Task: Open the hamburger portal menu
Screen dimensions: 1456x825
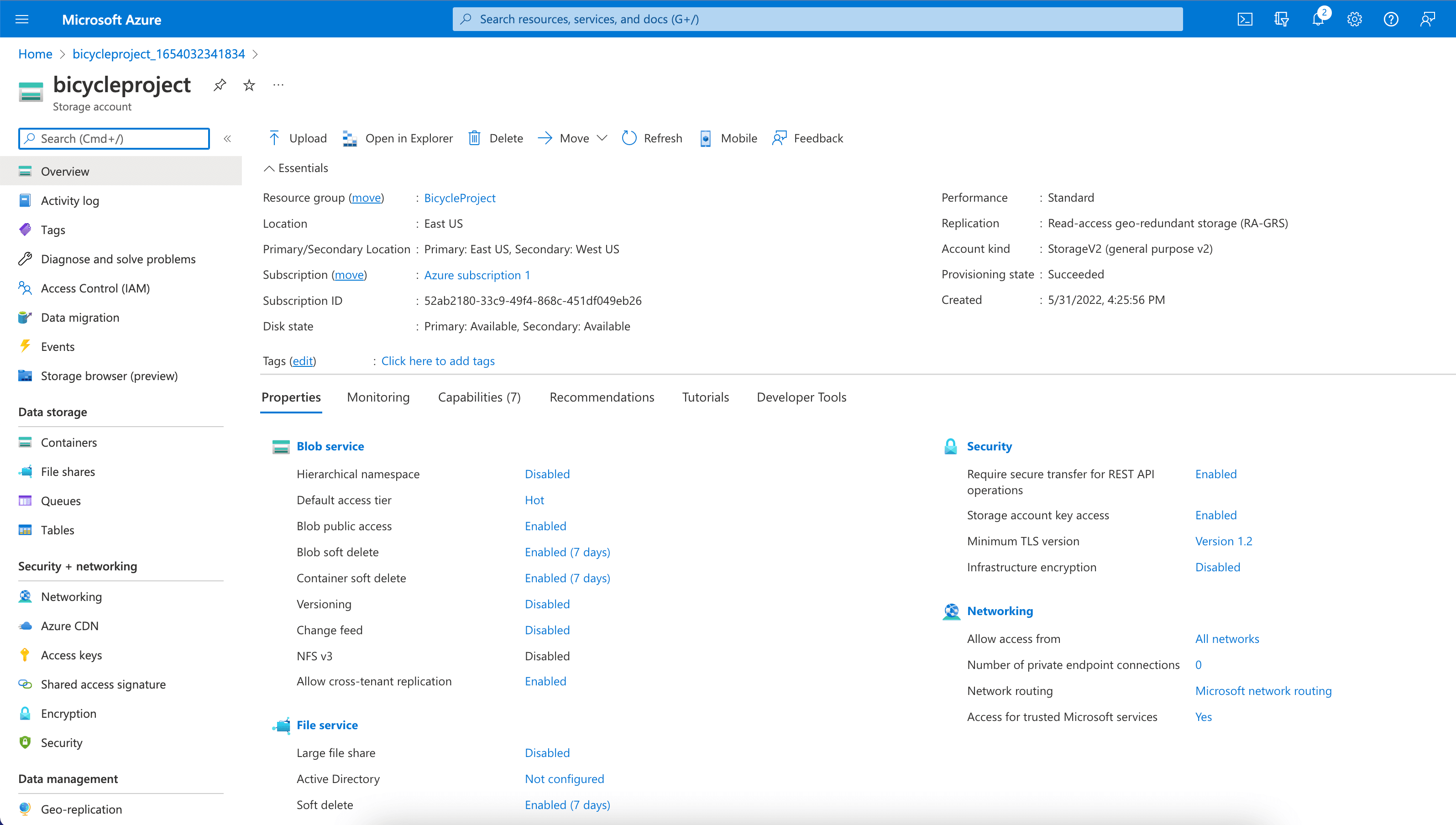Action: pos(22,19)
